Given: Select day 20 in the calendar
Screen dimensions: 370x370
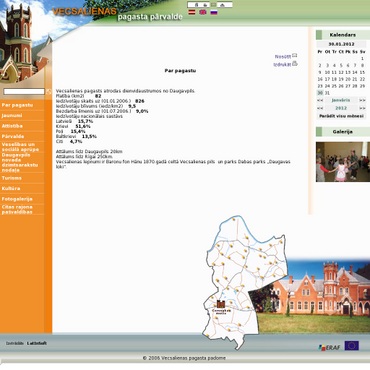Looking at the screenshot, I should pos(348,79).
